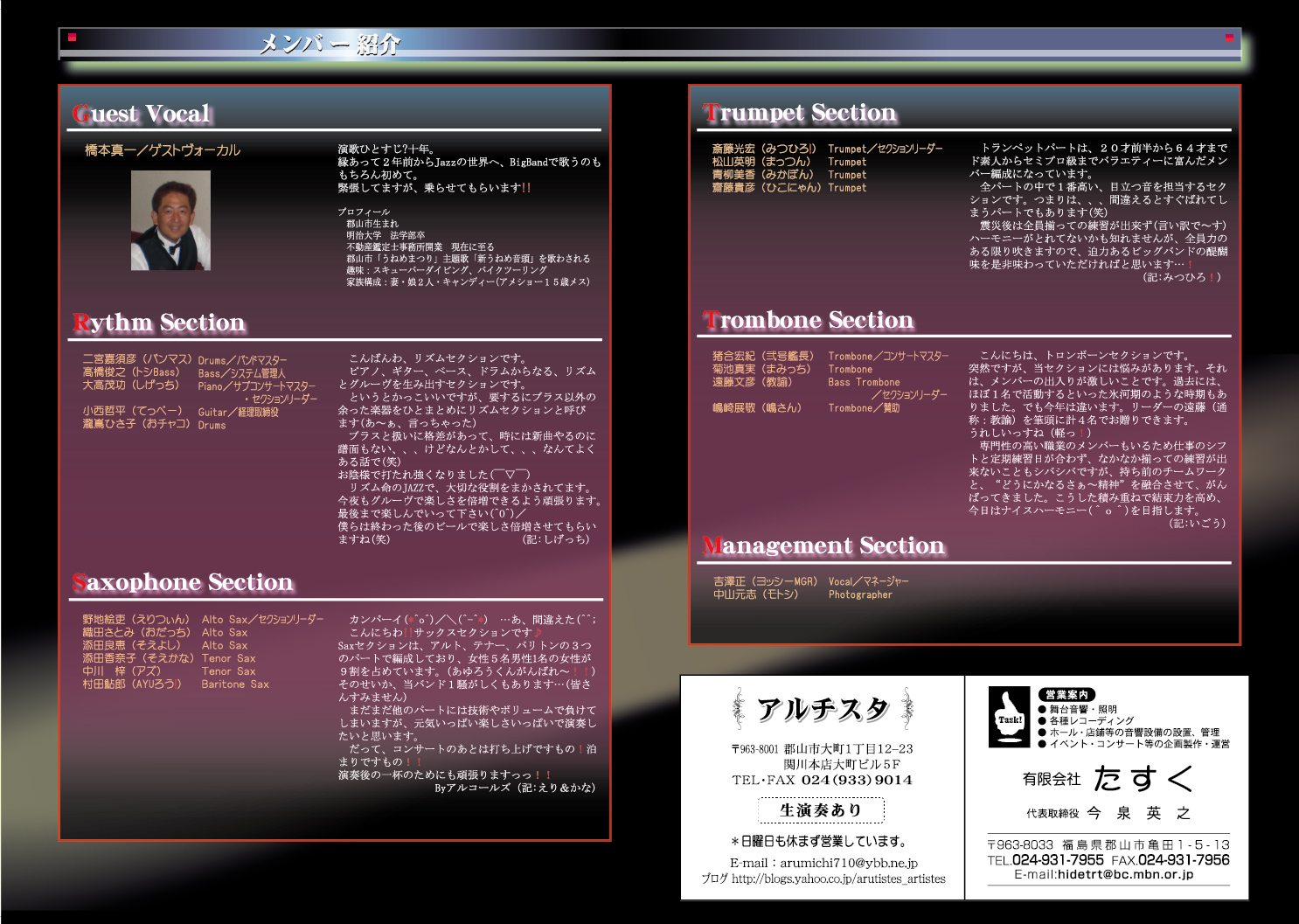Click the Task! thumbs-up logo
1299x924 pixels.
point(1009,717)
